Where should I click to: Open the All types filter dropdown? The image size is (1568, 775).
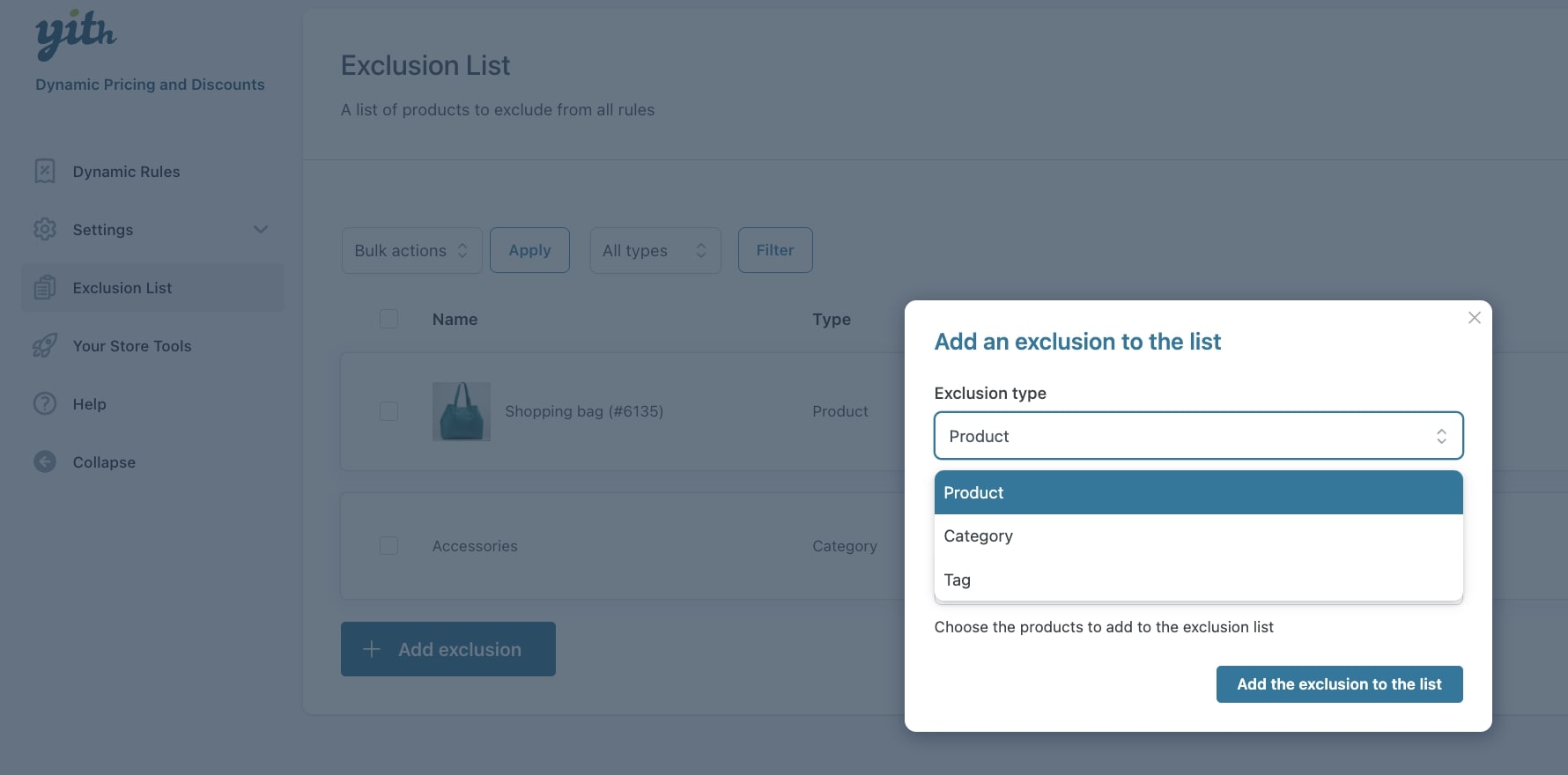tap(655, 250)
